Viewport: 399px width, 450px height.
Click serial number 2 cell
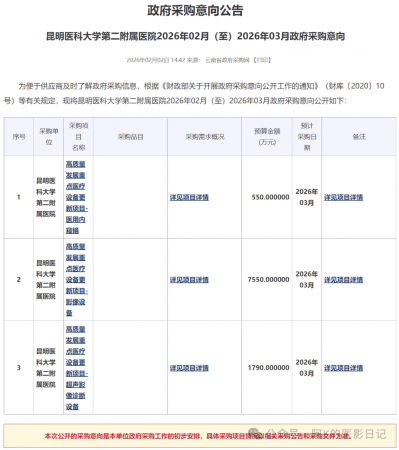point(19,280)
